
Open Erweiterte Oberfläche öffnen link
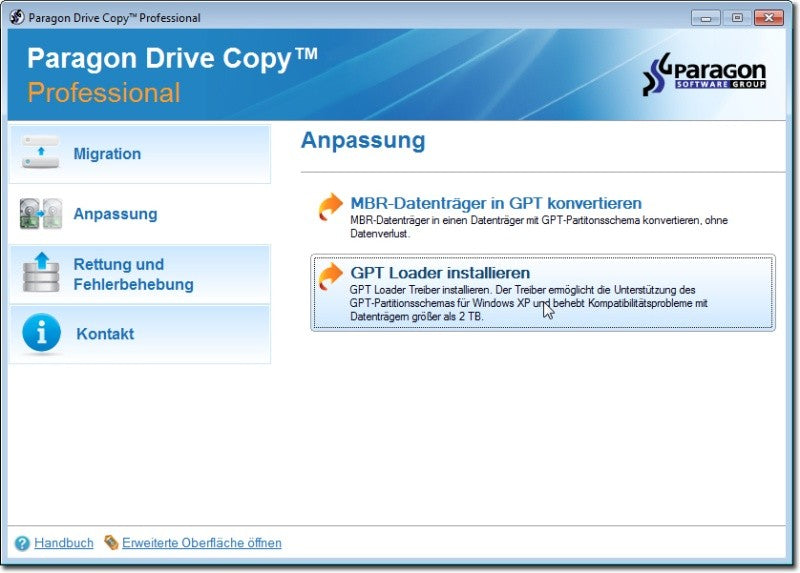tap(202, 543)
